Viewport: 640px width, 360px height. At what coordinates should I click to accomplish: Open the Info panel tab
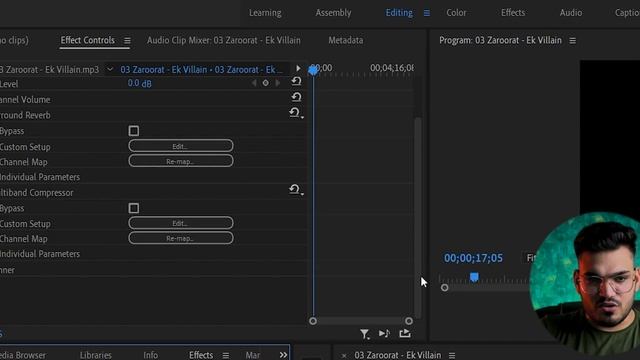pos(151,355)
